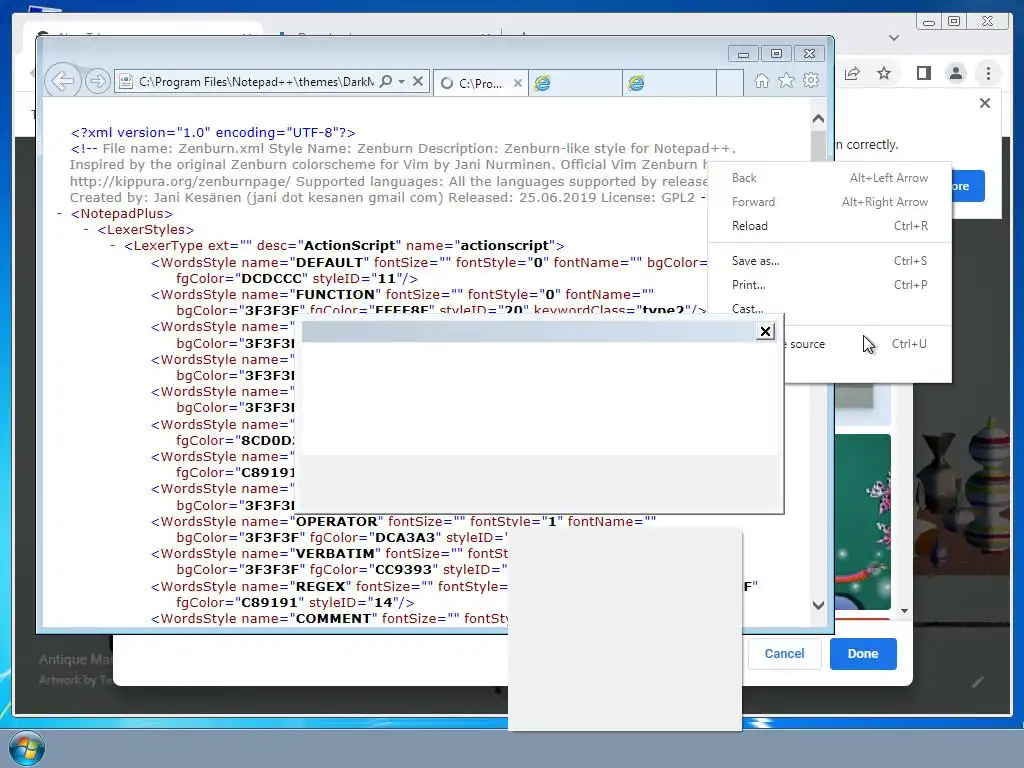Choose Reload in context menu

[x=829, y=226]
